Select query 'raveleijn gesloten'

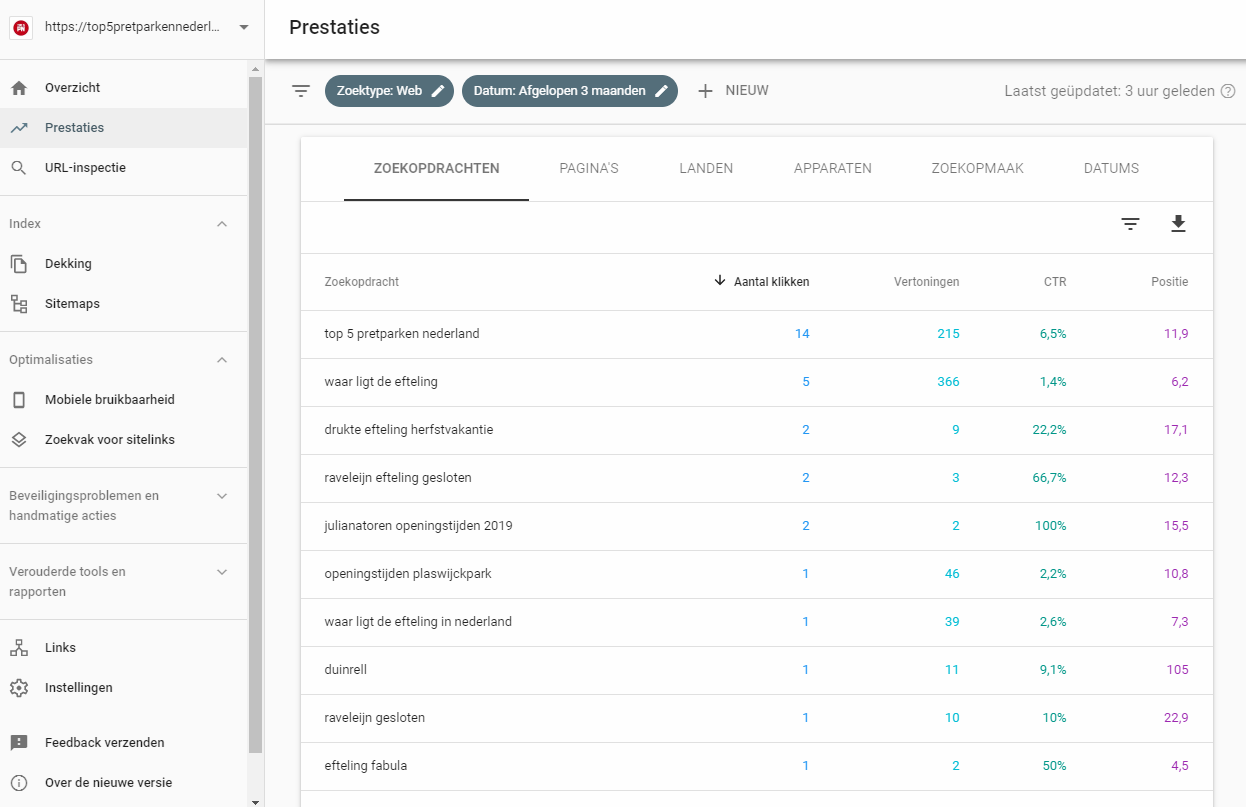[x=374, y=718]
